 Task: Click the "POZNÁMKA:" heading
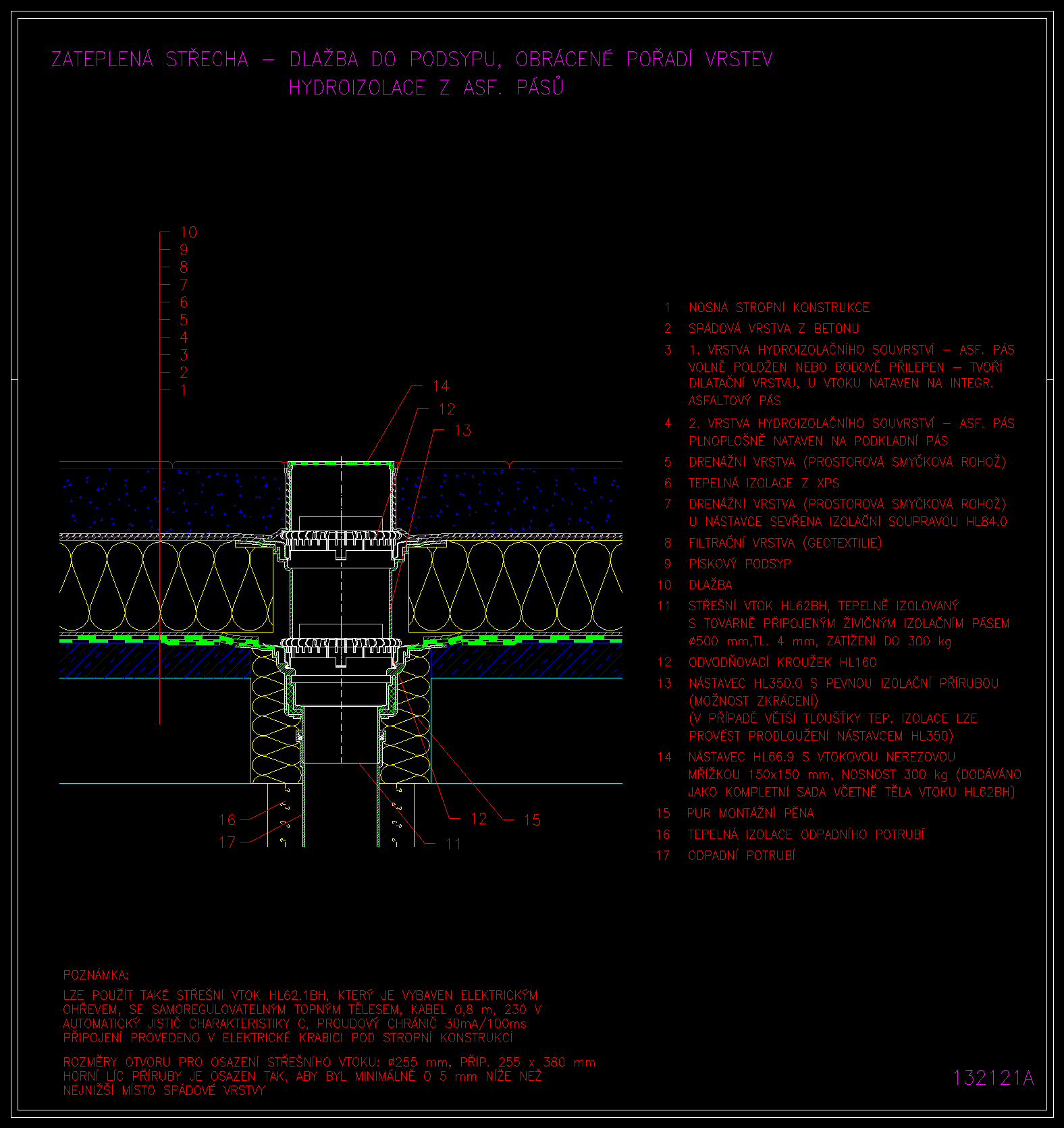tap(96, 975)
